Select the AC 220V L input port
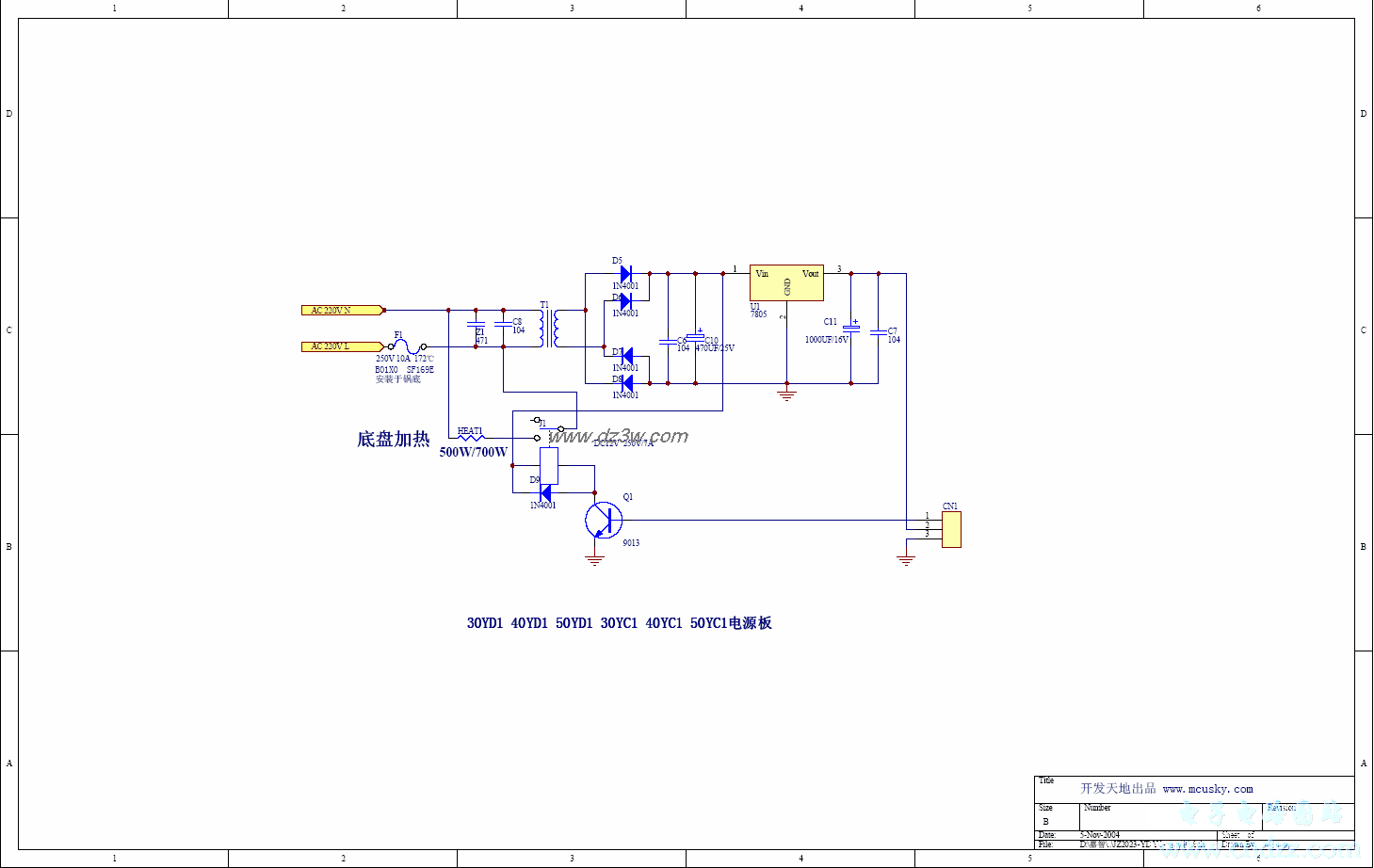Image resolution: width=1374 pixels, height=868 pixels. tap(342, 346)
